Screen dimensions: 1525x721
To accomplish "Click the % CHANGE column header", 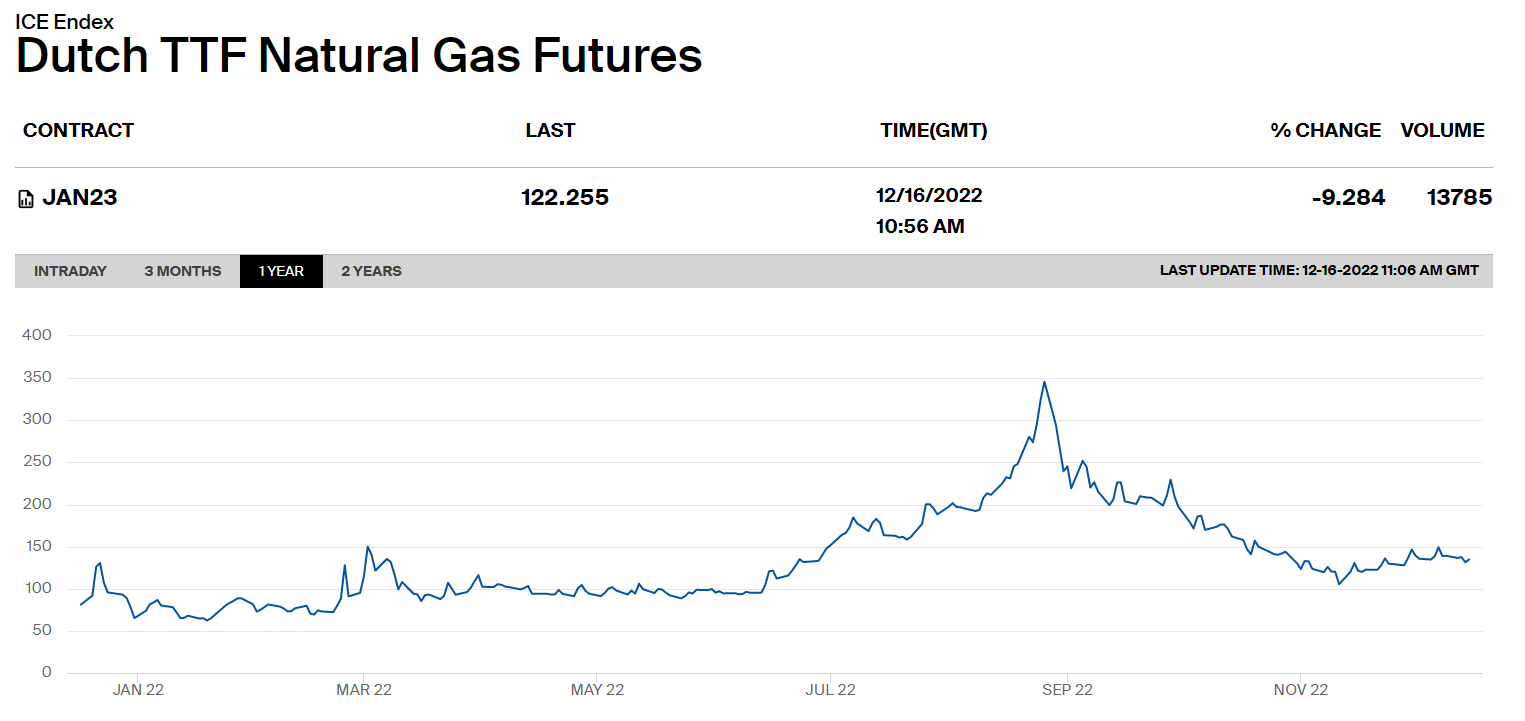I will click(x=1325, y=130).
